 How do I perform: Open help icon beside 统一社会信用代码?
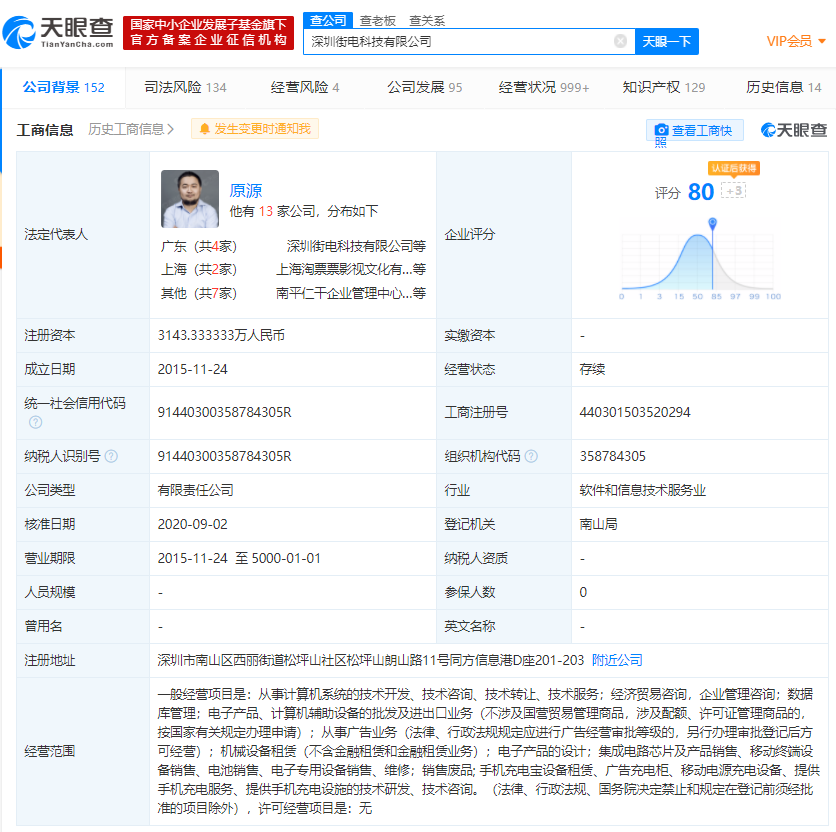(x=36, y=422)
